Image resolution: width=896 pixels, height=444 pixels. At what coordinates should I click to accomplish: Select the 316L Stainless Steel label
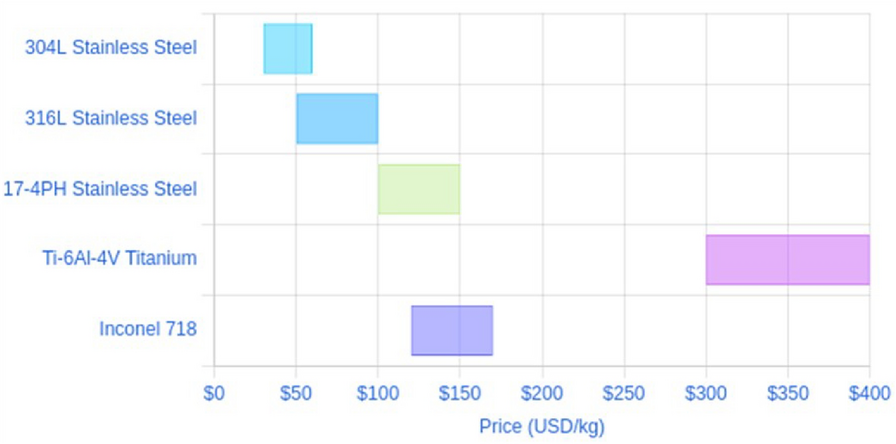[x=111, y=118]
